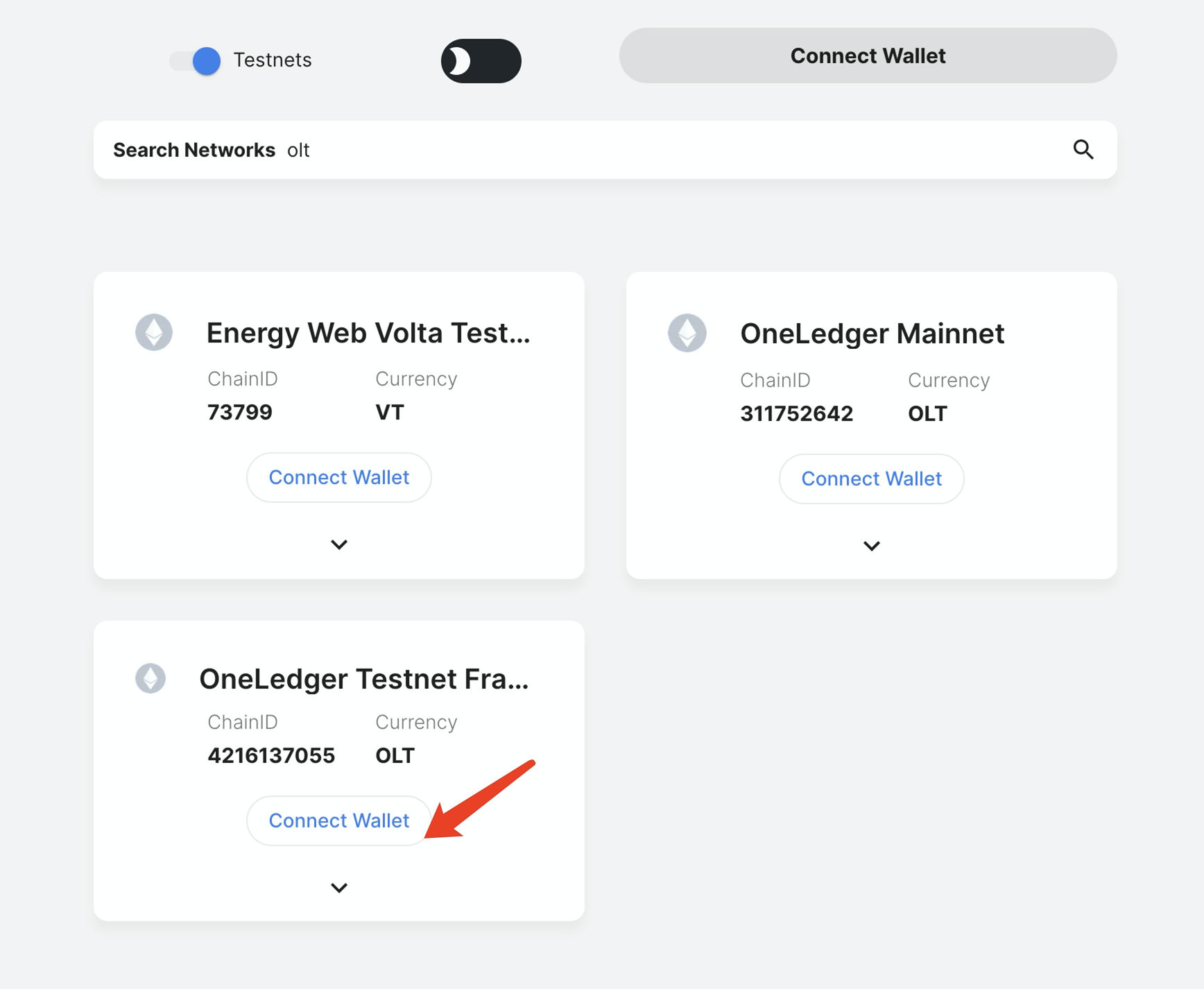Image resolution: width=1204 pixels, height=989 pixels.
Task: Click the Energy Web Volta network logo
Action: (154, 332)
